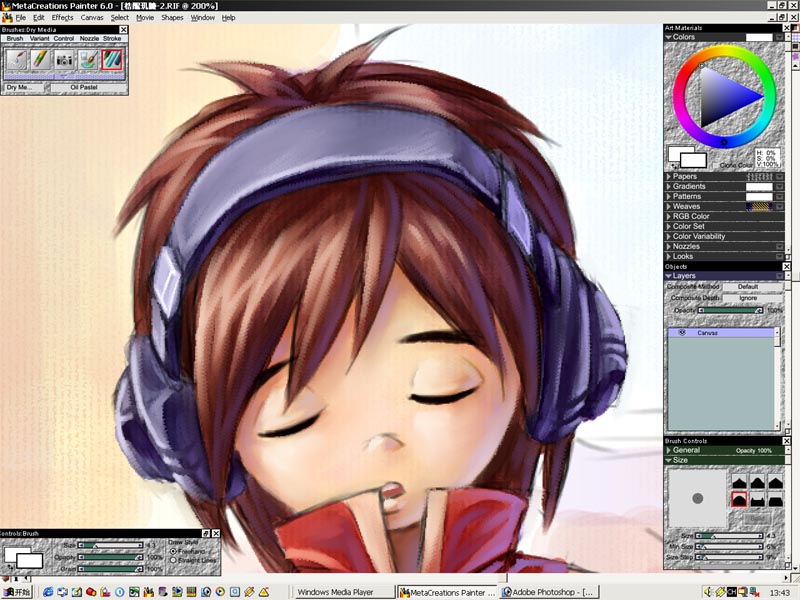Open the Movie menu
Screen dimensions: 800x600
(145, 18)
